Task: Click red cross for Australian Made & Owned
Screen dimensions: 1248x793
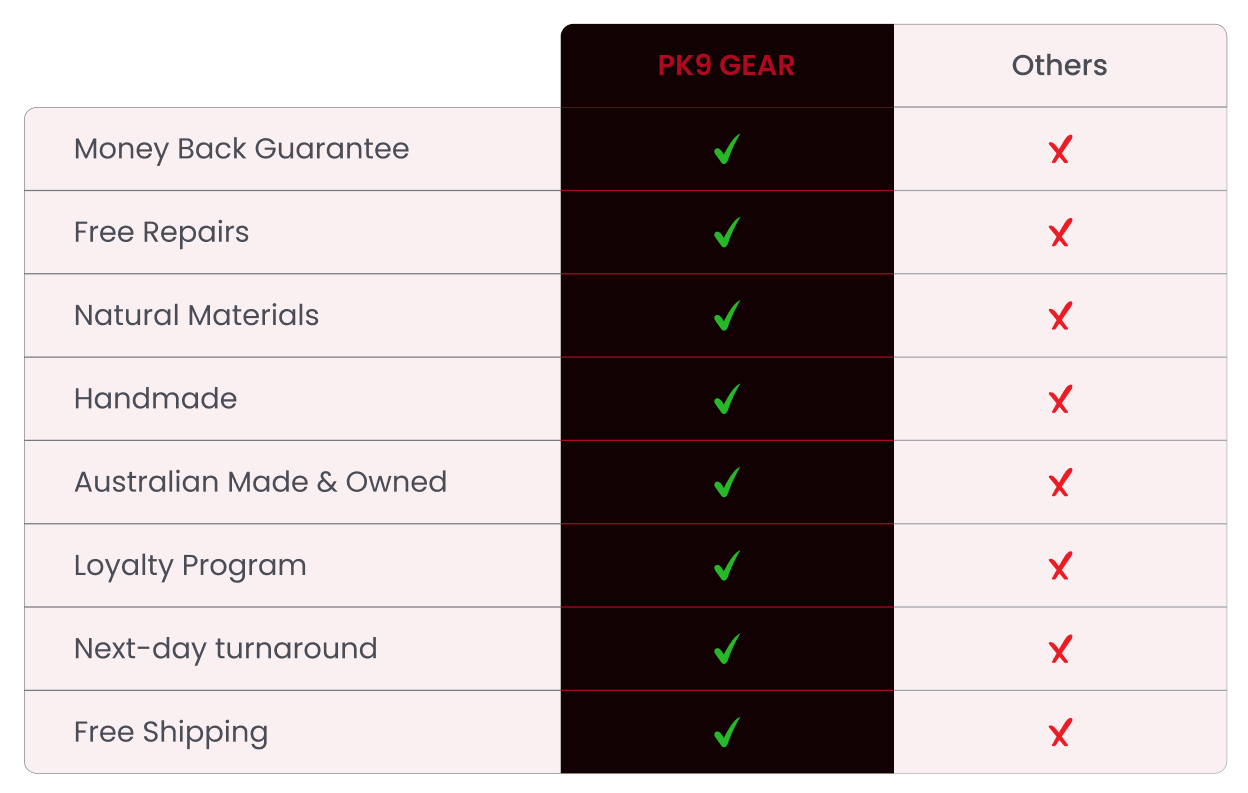Action: point(1060,484)
